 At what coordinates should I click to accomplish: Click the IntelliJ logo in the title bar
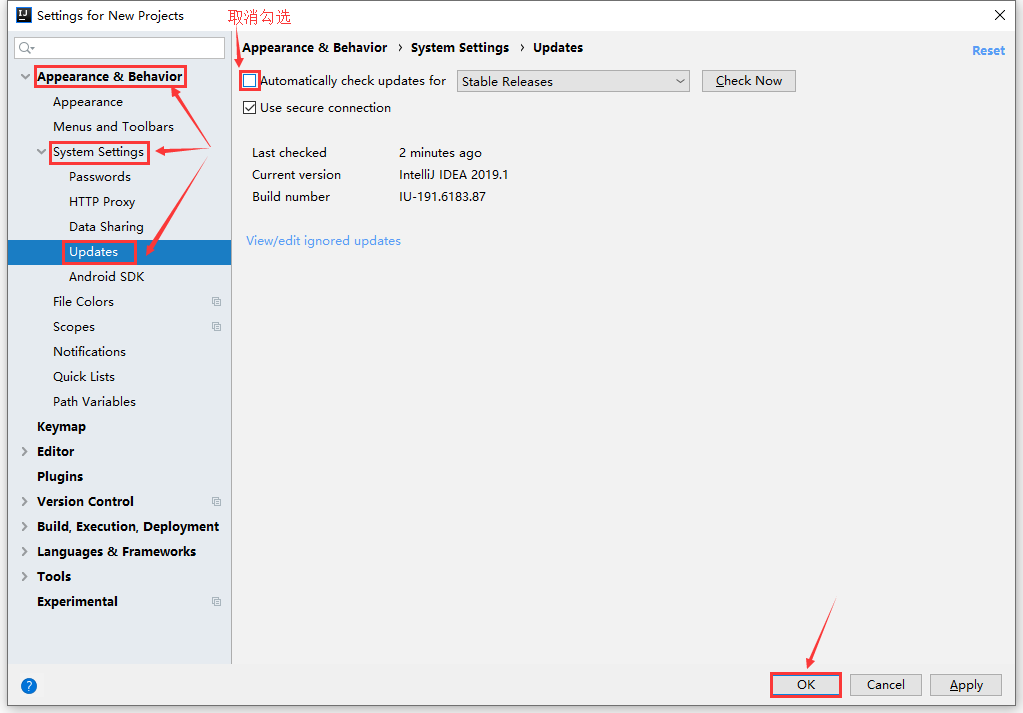click(x=23, y=15)
